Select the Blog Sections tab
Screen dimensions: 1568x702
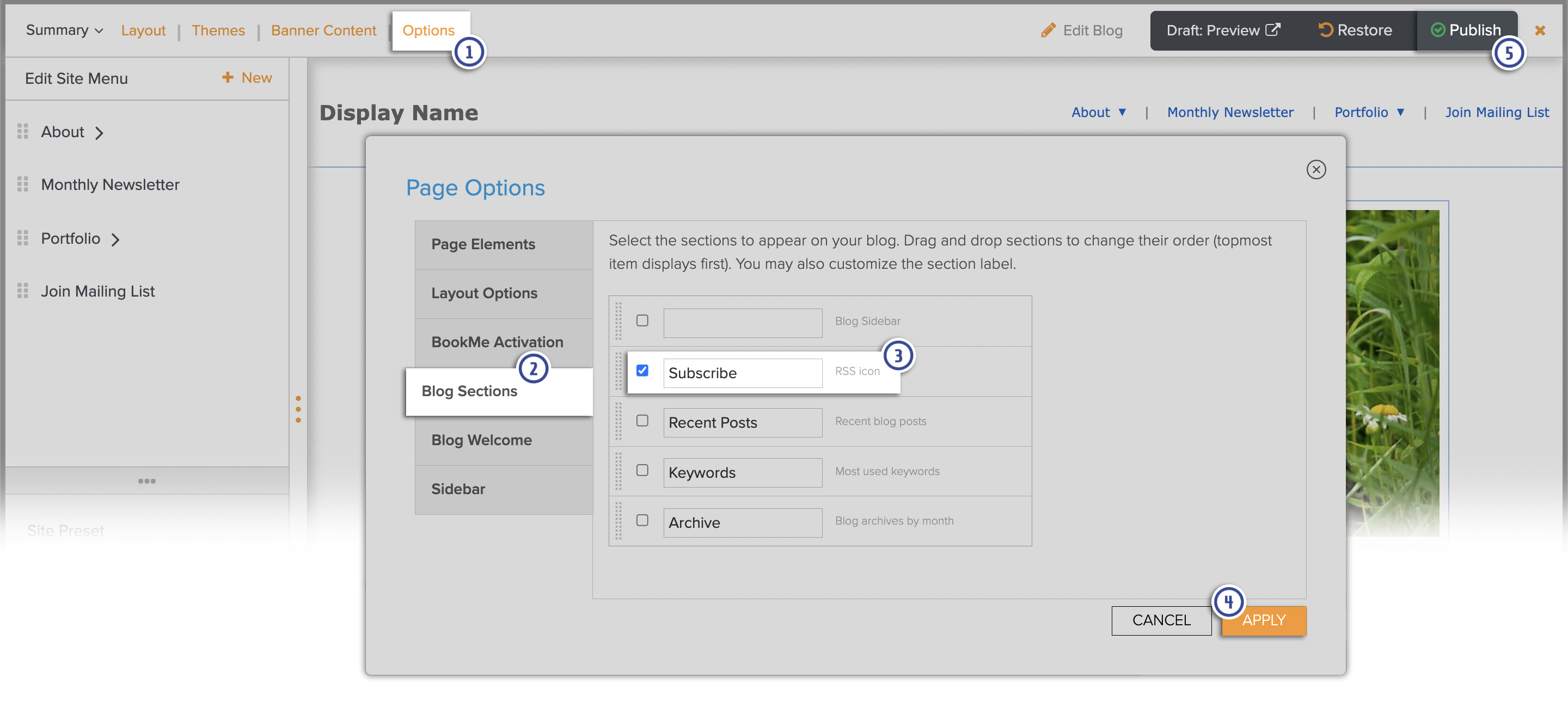pyautogui.click(x=499, y=392)
